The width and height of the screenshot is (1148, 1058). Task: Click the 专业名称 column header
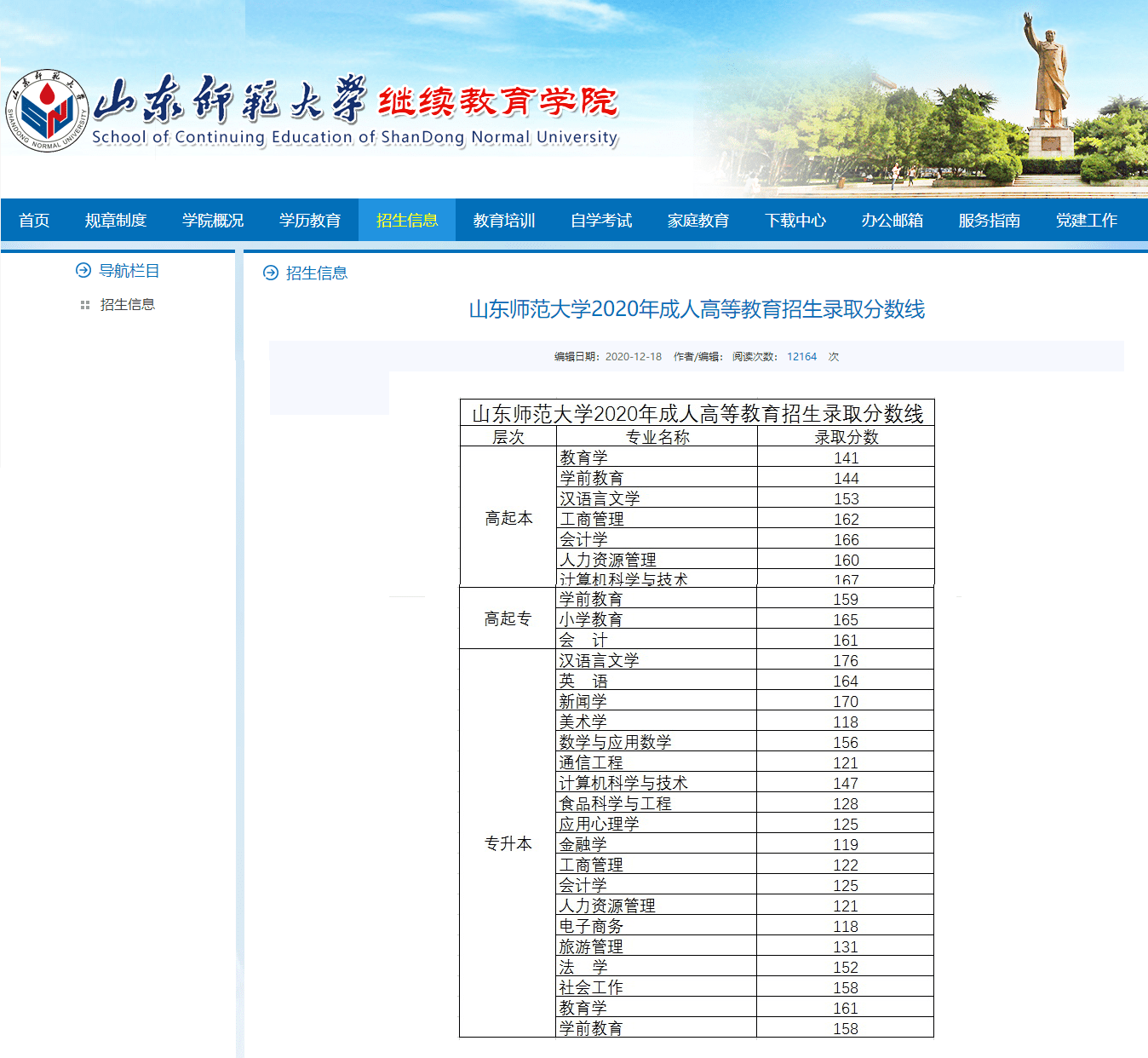tap(657, 437)
